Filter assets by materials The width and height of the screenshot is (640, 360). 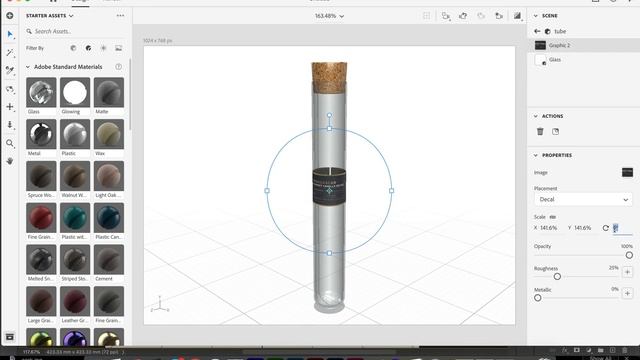tap(89, 48)
